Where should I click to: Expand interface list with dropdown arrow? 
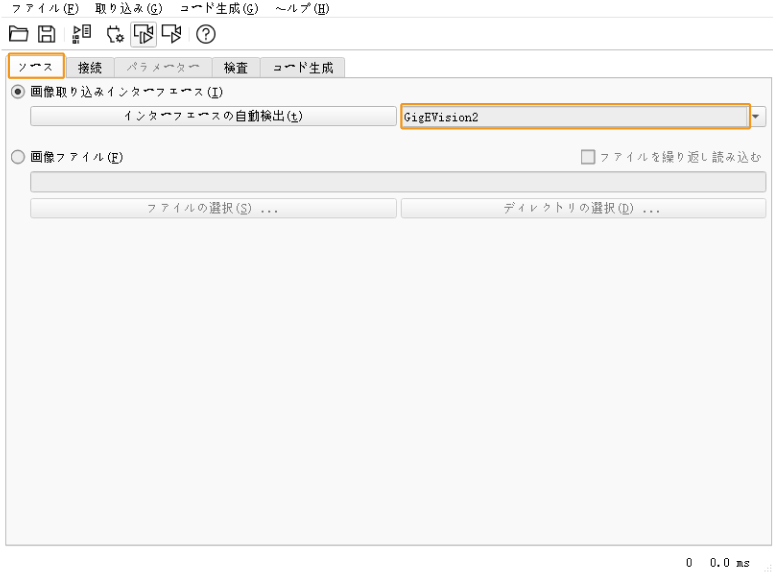tap(757, 117)
